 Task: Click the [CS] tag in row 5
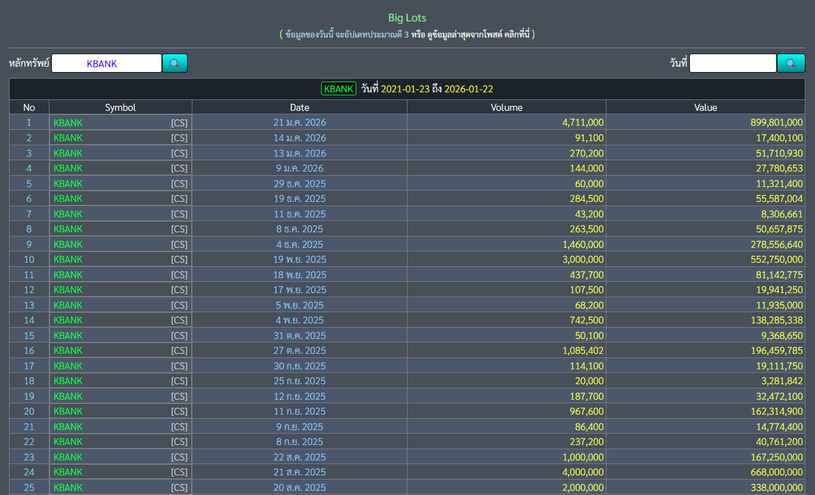[x=179, y=184]
